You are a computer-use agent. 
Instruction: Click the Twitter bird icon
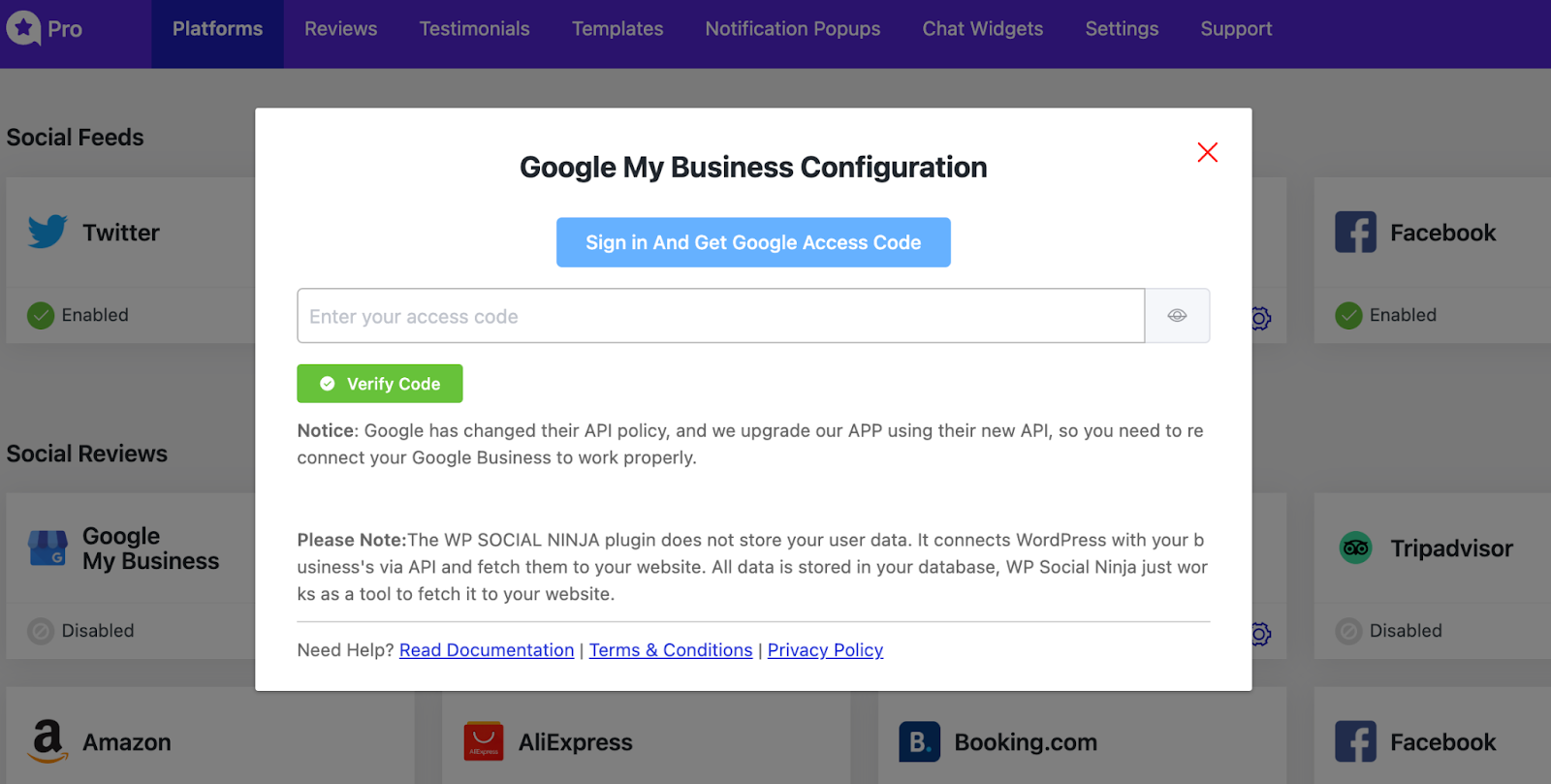[47, 232]
